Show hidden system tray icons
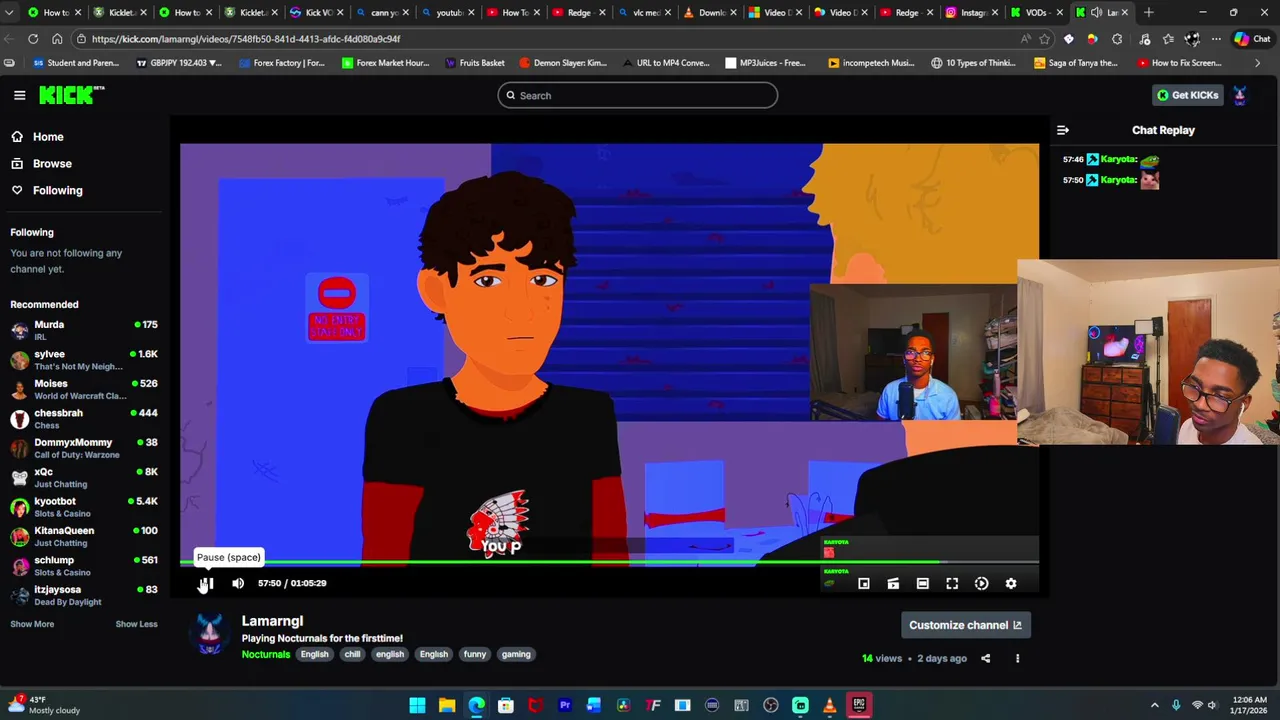 point(1154,705)
